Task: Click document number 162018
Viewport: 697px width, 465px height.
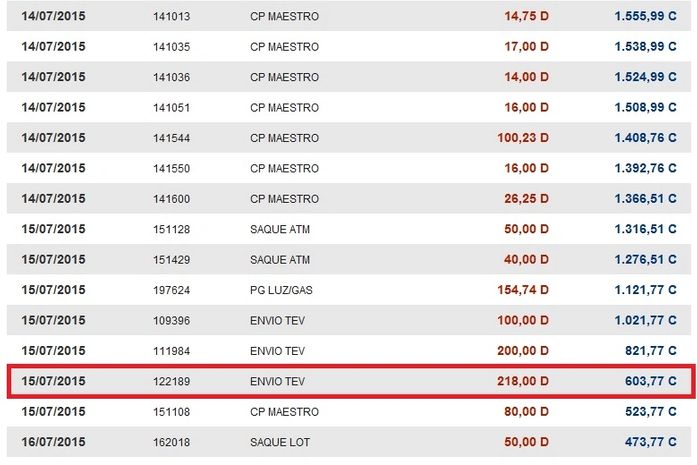Action: point(172,441)
